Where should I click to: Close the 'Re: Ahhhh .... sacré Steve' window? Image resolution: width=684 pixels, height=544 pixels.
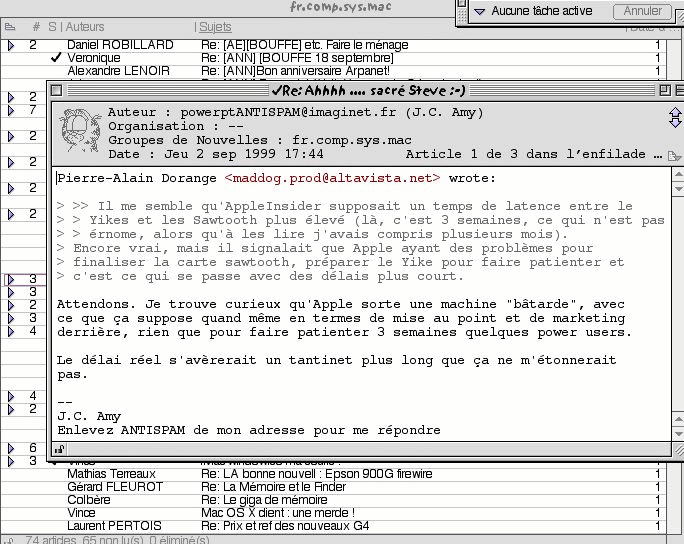click(56, 90)
